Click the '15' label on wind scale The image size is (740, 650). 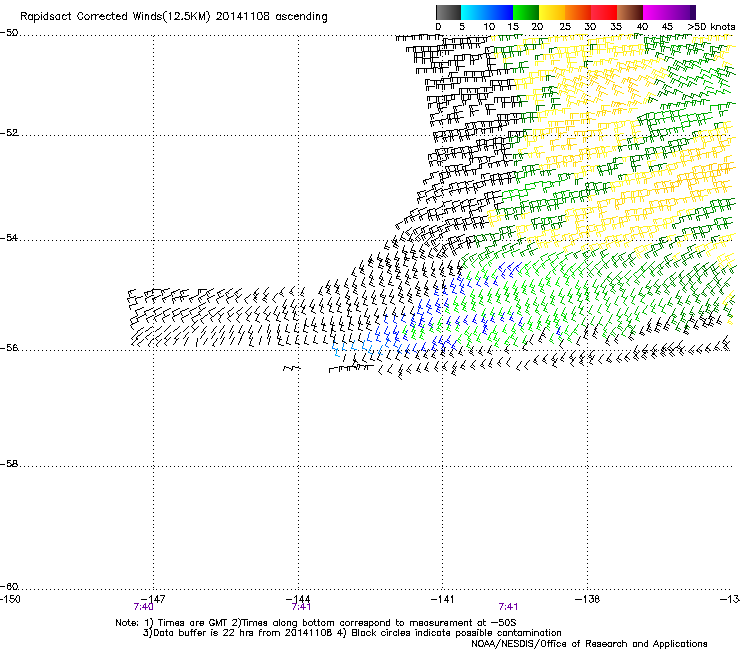click(x=513, y=27)
